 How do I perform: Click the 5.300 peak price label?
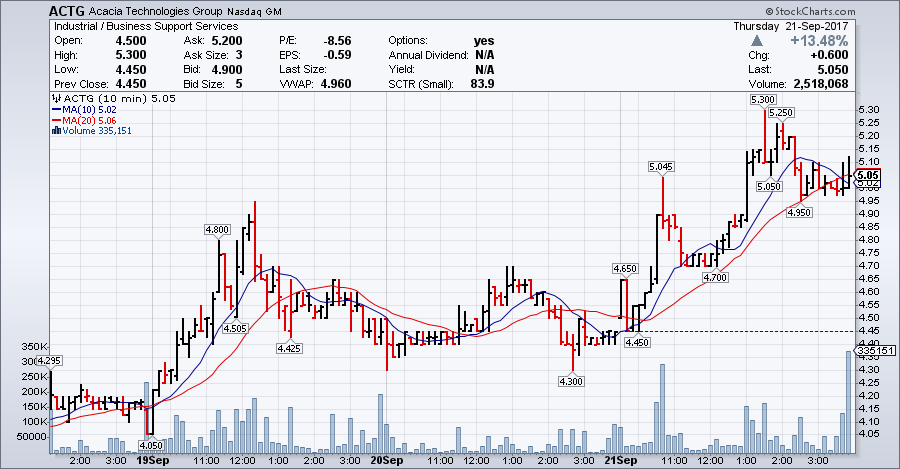pos(761,100)
